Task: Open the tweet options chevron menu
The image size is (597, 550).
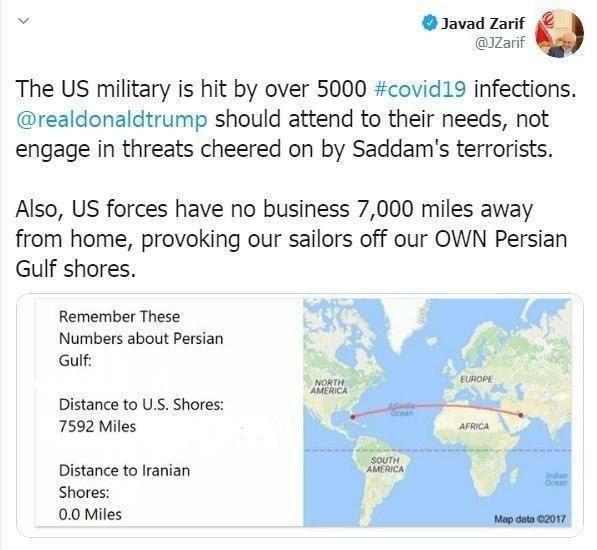Action: click(24, 21)
